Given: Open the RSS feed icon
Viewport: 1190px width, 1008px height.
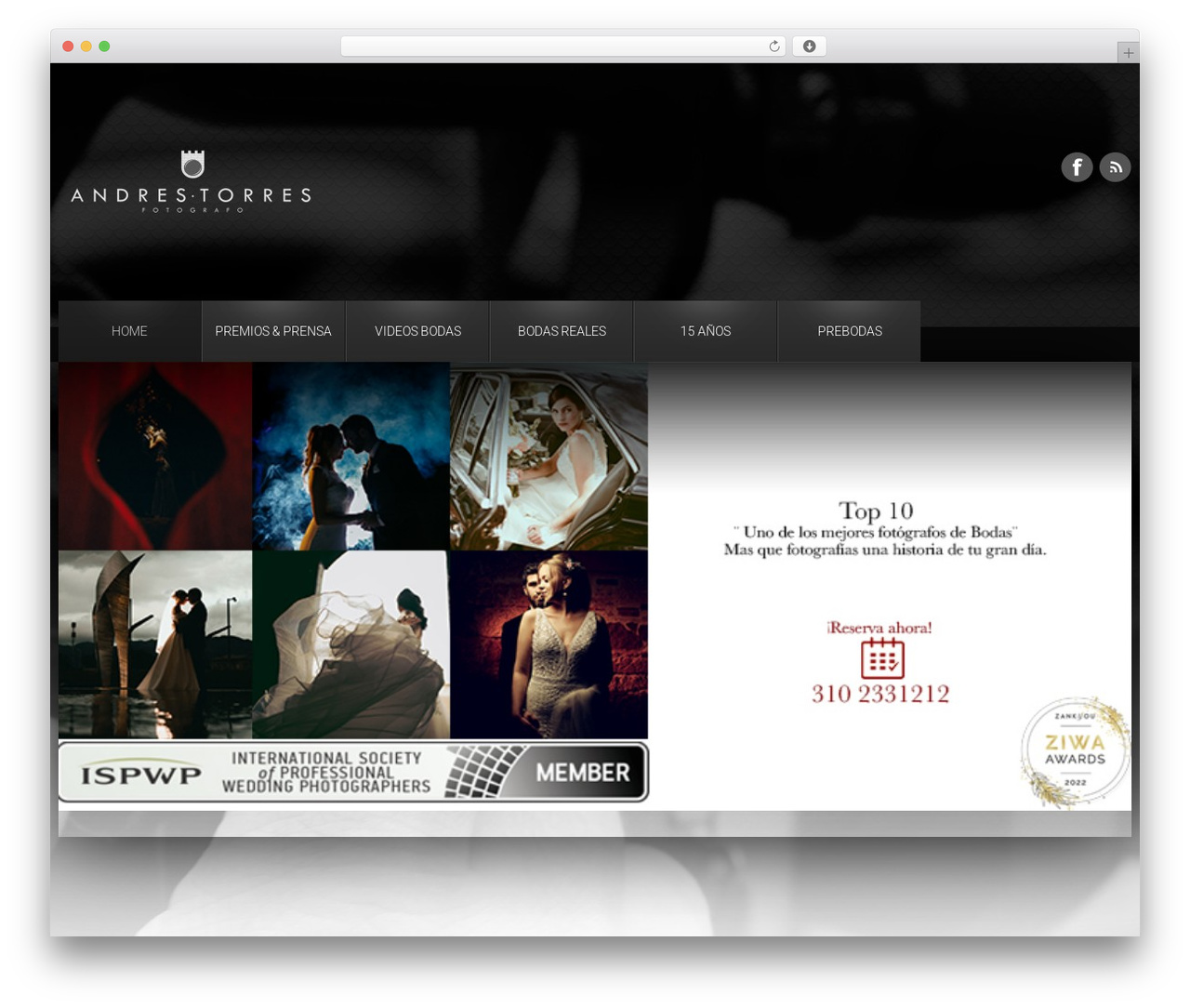Looking at the screenshot, I should coord(1115,167).
